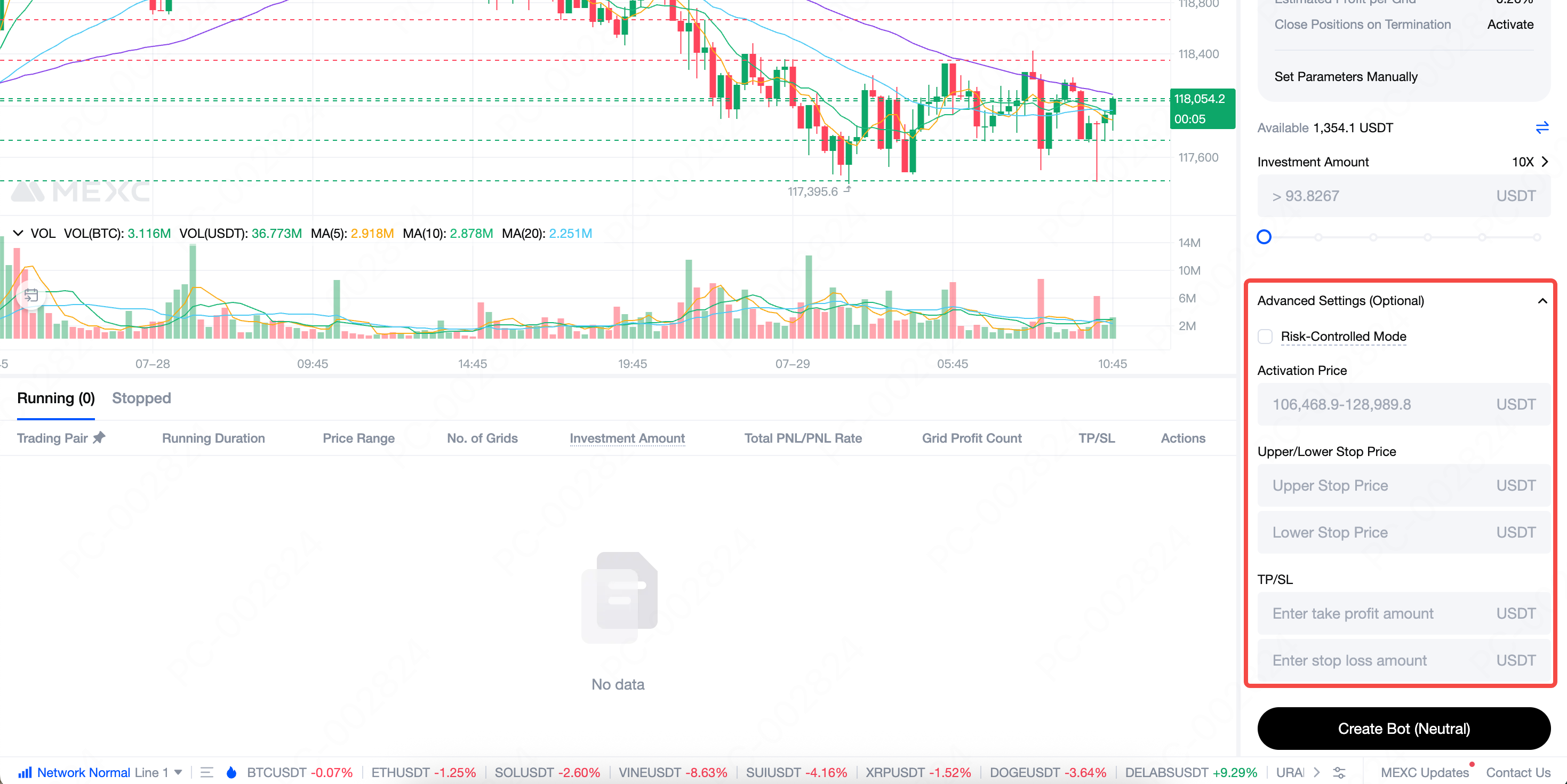The height and width of the screenshot is (784, 1567).
Task: Click the investment amount slider handle
Action: click(x=1264, y=237)
